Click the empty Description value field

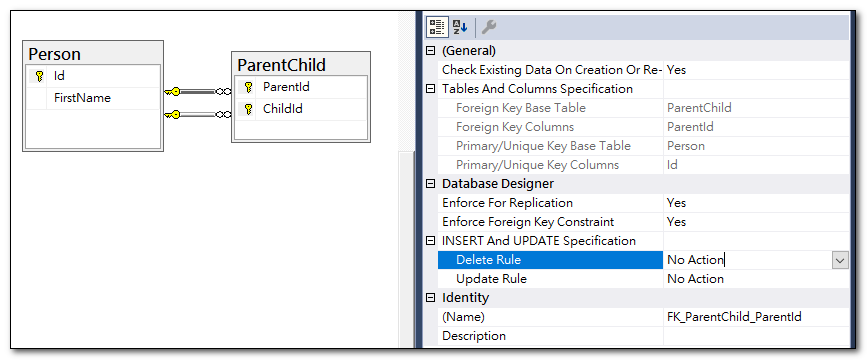coord(756,336)
